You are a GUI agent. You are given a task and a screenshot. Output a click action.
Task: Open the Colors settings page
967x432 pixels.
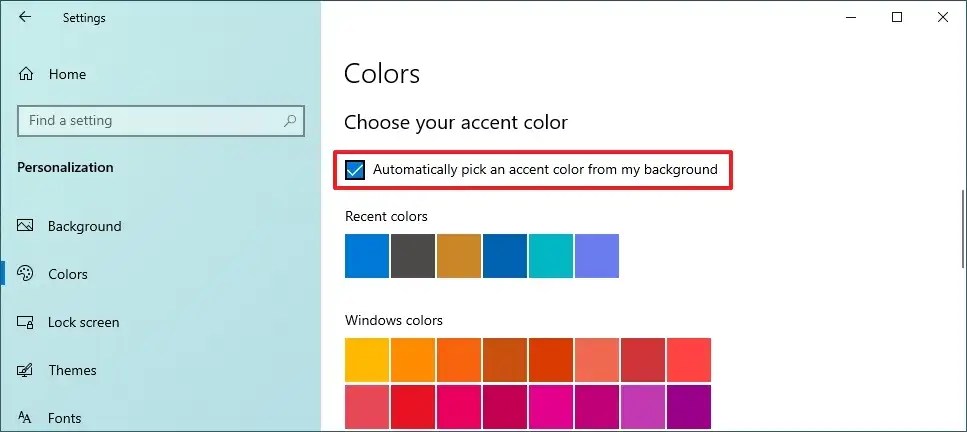click(160, 274)
